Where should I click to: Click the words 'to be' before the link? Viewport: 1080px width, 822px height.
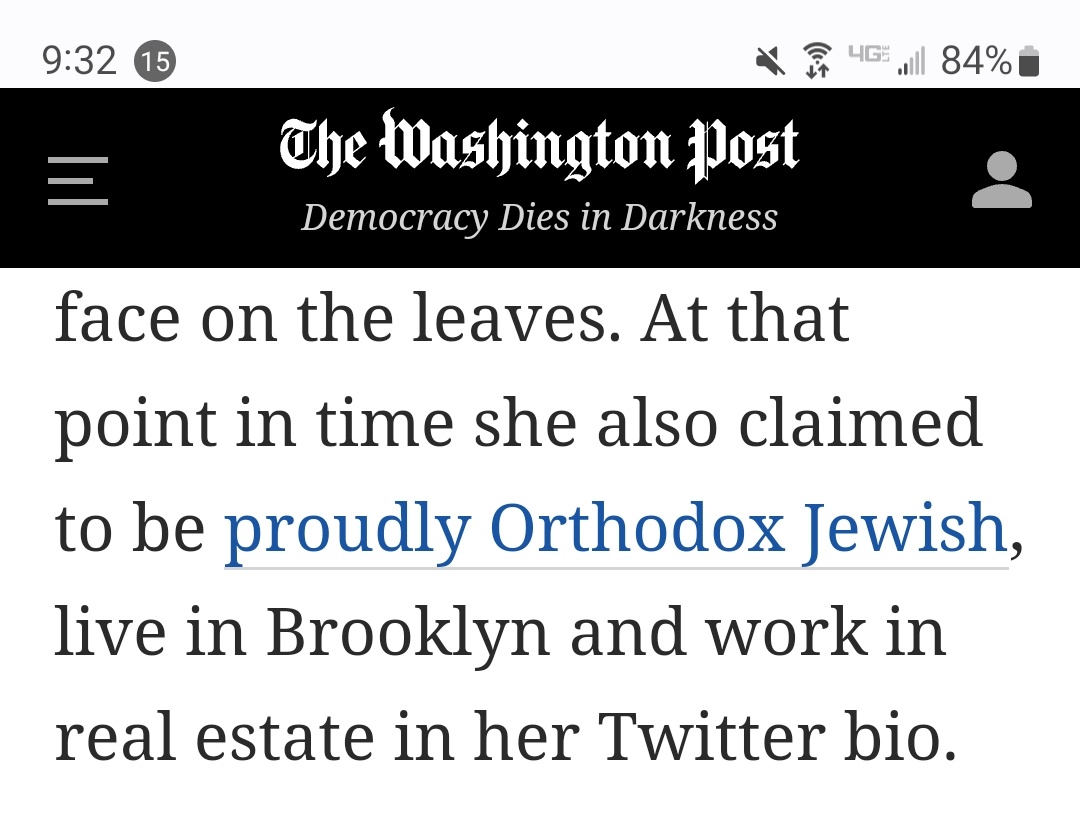click(x=129, y=529)
